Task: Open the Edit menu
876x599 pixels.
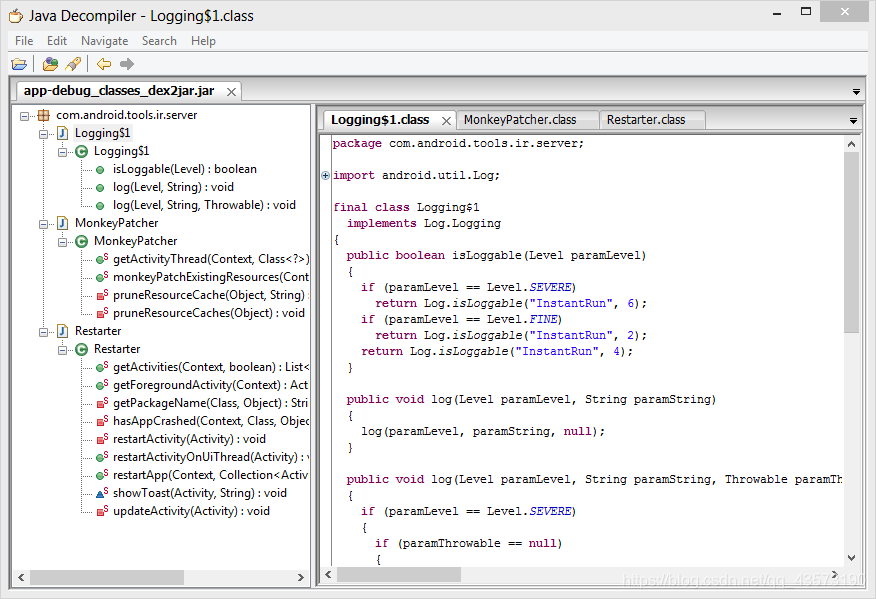Action: pos(57,41)
